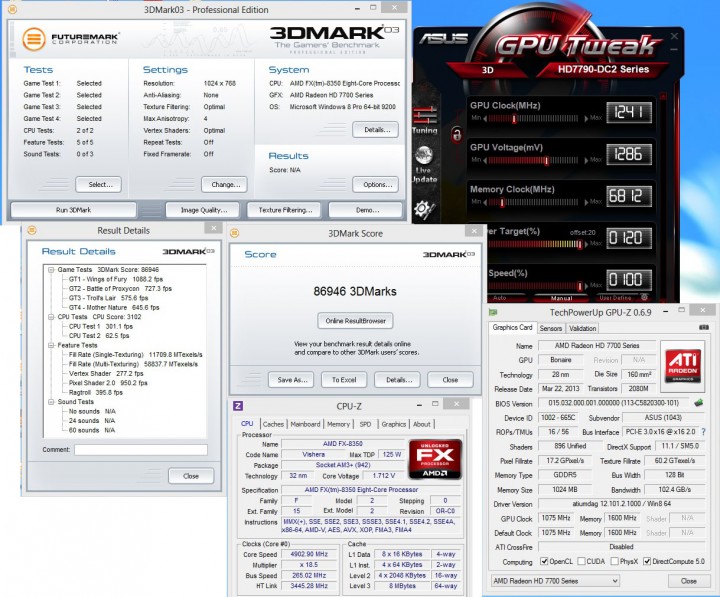The image size is (720, 597).
Task: Click the Futuremark orange logo icon
Action: [x=34, y=39]
